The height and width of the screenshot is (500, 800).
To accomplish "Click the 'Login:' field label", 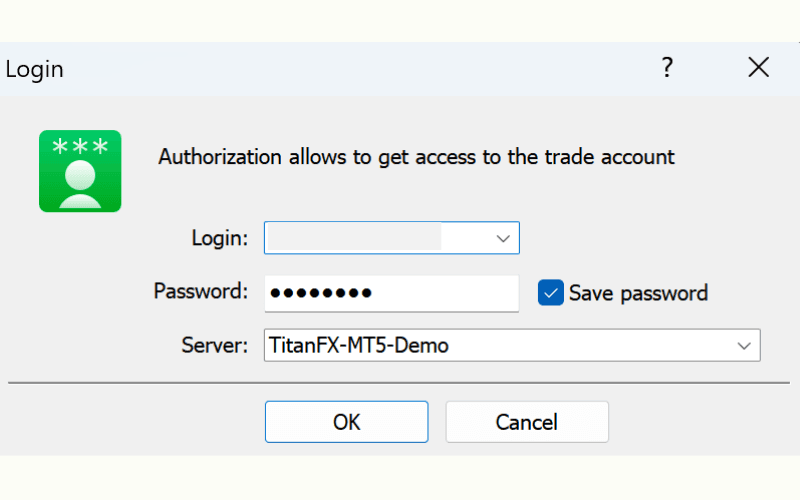I will click(x=219, y=238).
